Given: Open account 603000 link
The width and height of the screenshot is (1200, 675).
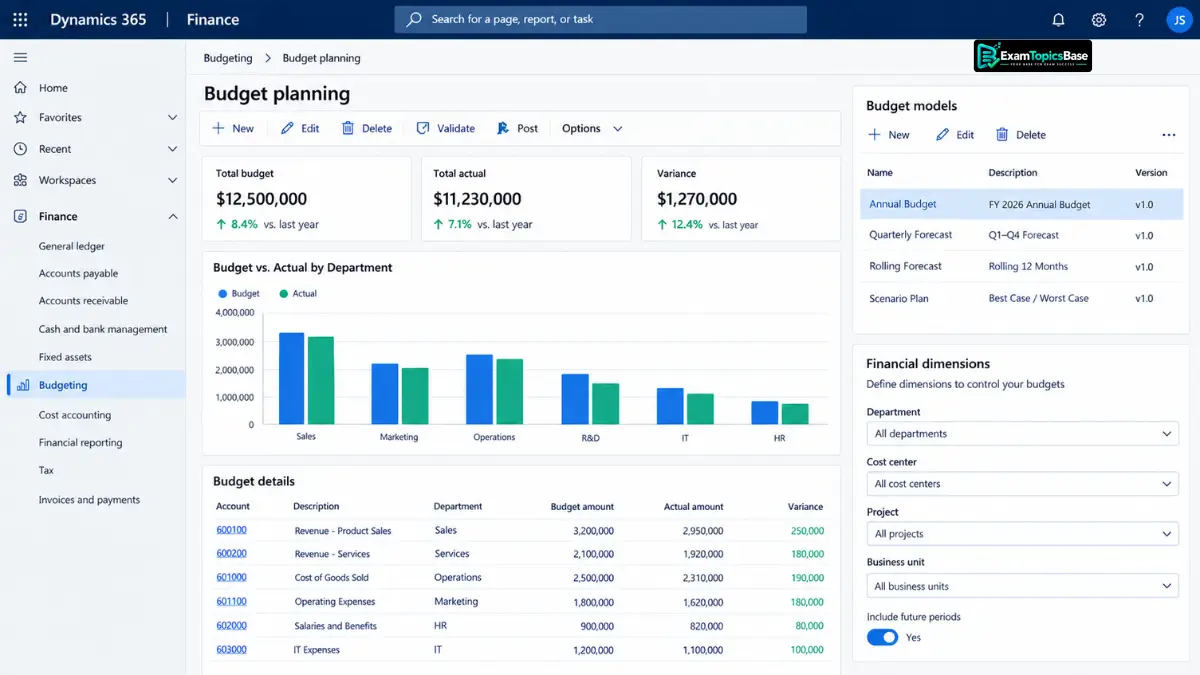Looking at the screenshot, I should pos(232,649).
